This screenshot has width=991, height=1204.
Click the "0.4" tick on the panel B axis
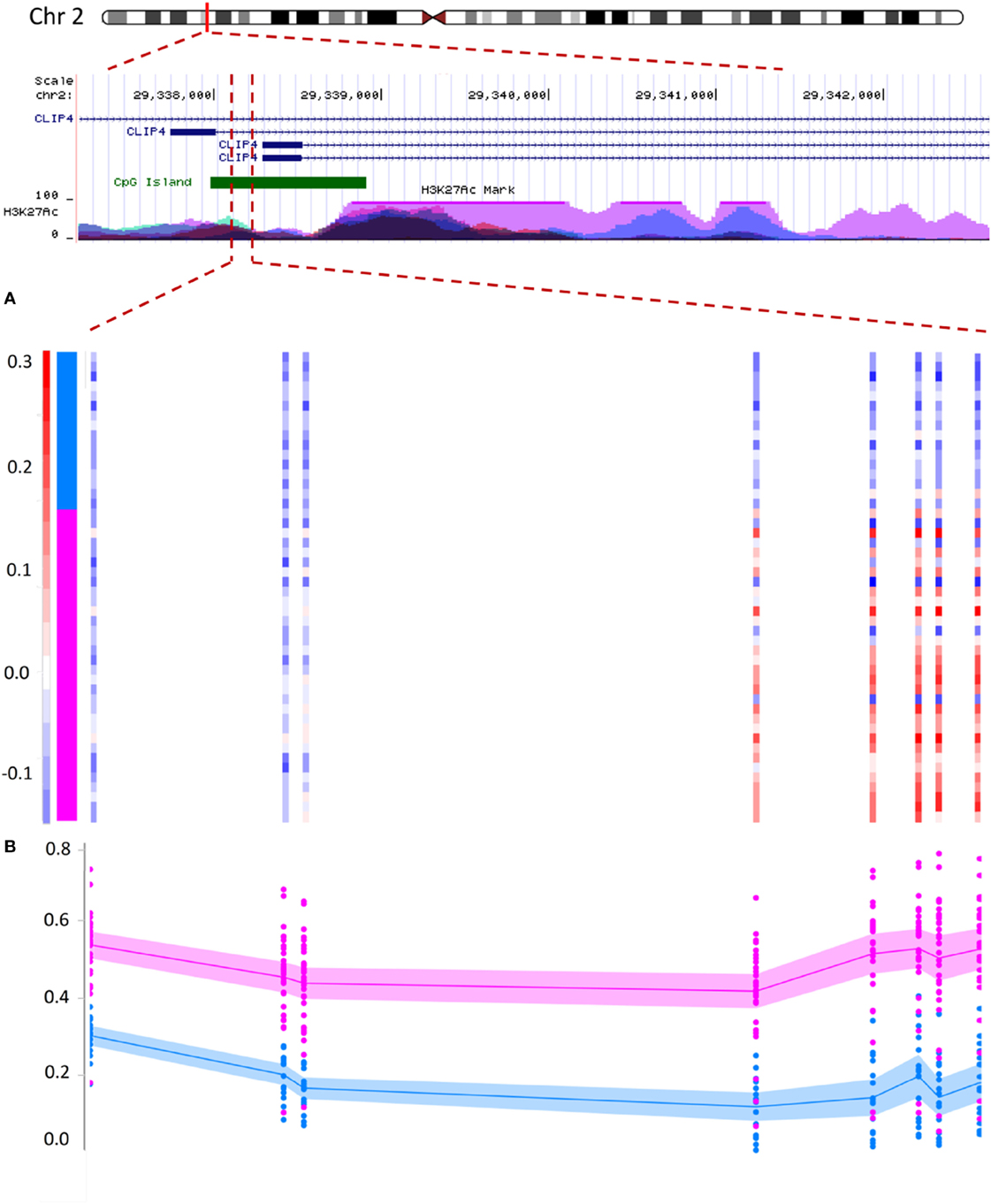point(57,998)
